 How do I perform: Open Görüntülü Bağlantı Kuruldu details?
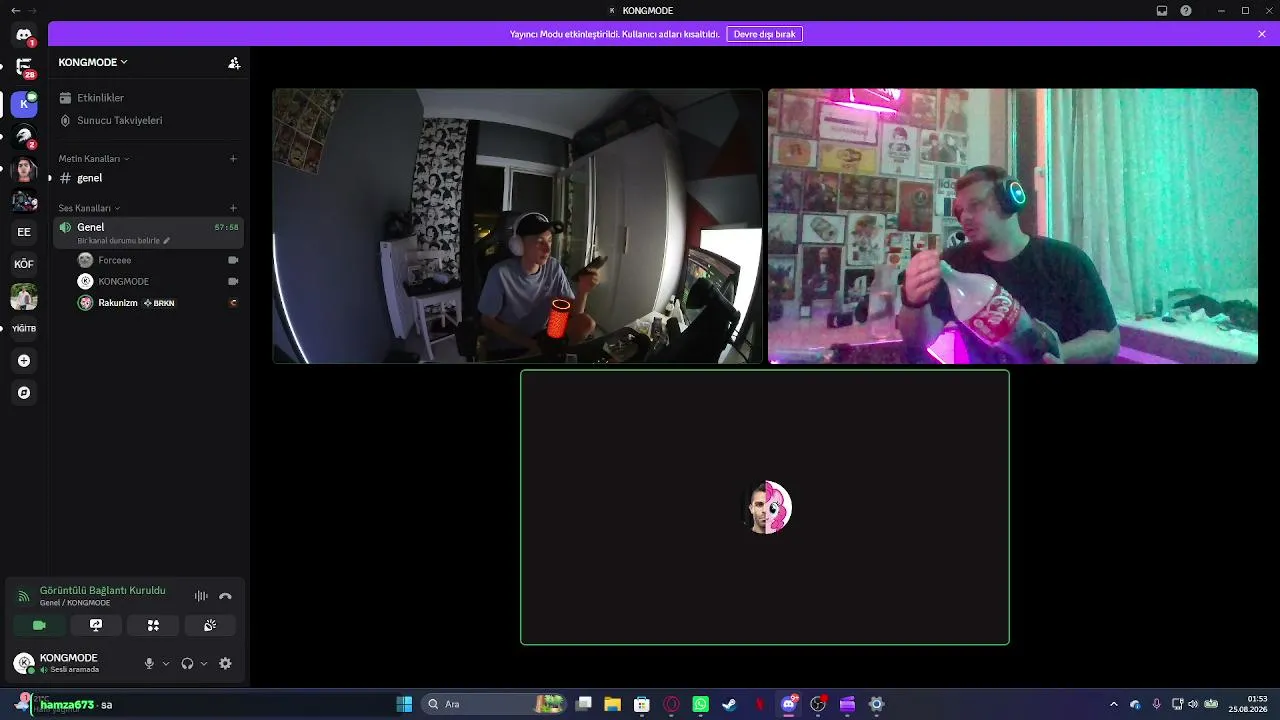103,590
